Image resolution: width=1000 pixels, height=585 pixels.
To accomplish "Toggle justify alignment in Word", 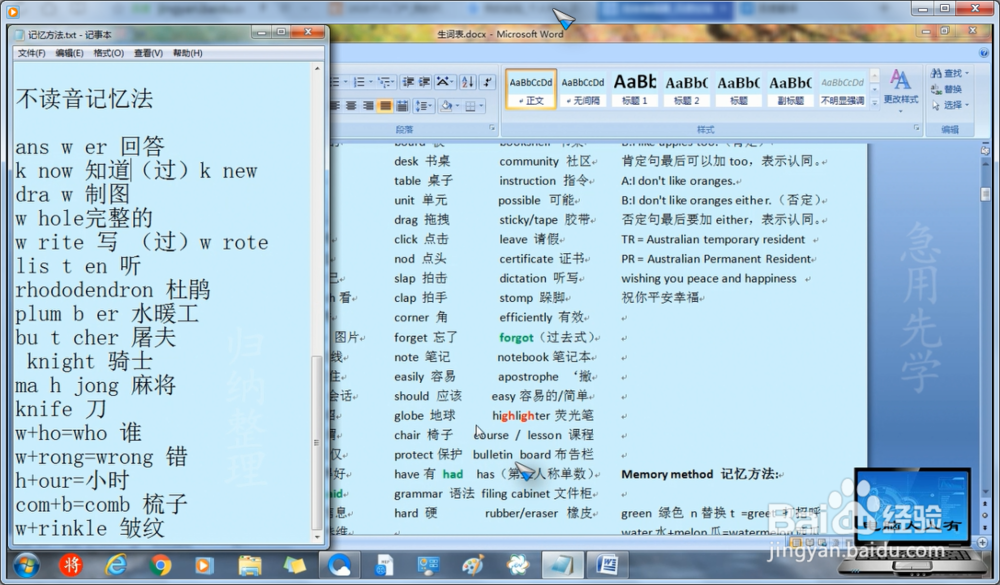I will coord(385,105).
